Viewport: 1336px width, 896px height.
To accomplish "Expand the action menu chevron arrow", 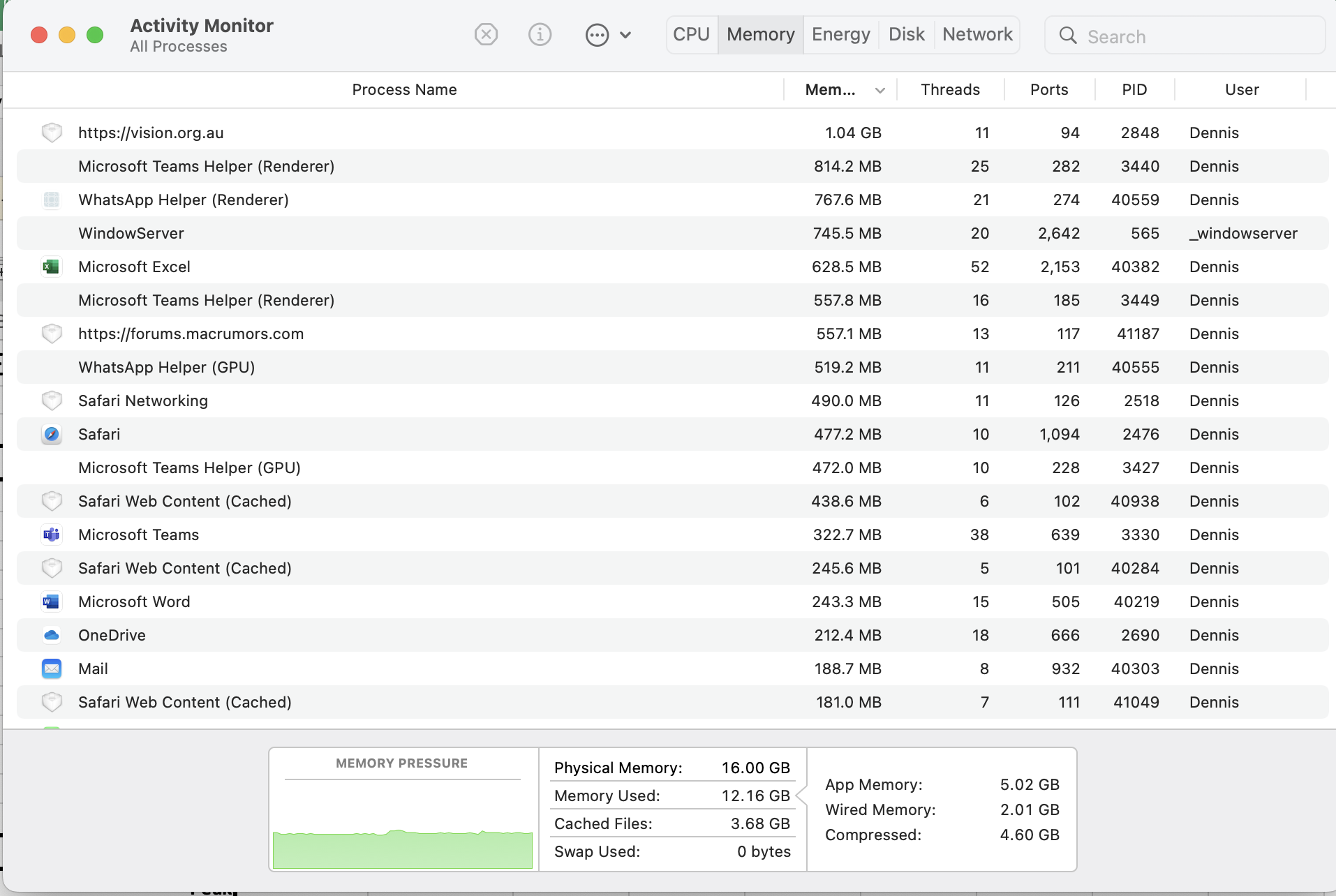I will coord(625,35).
